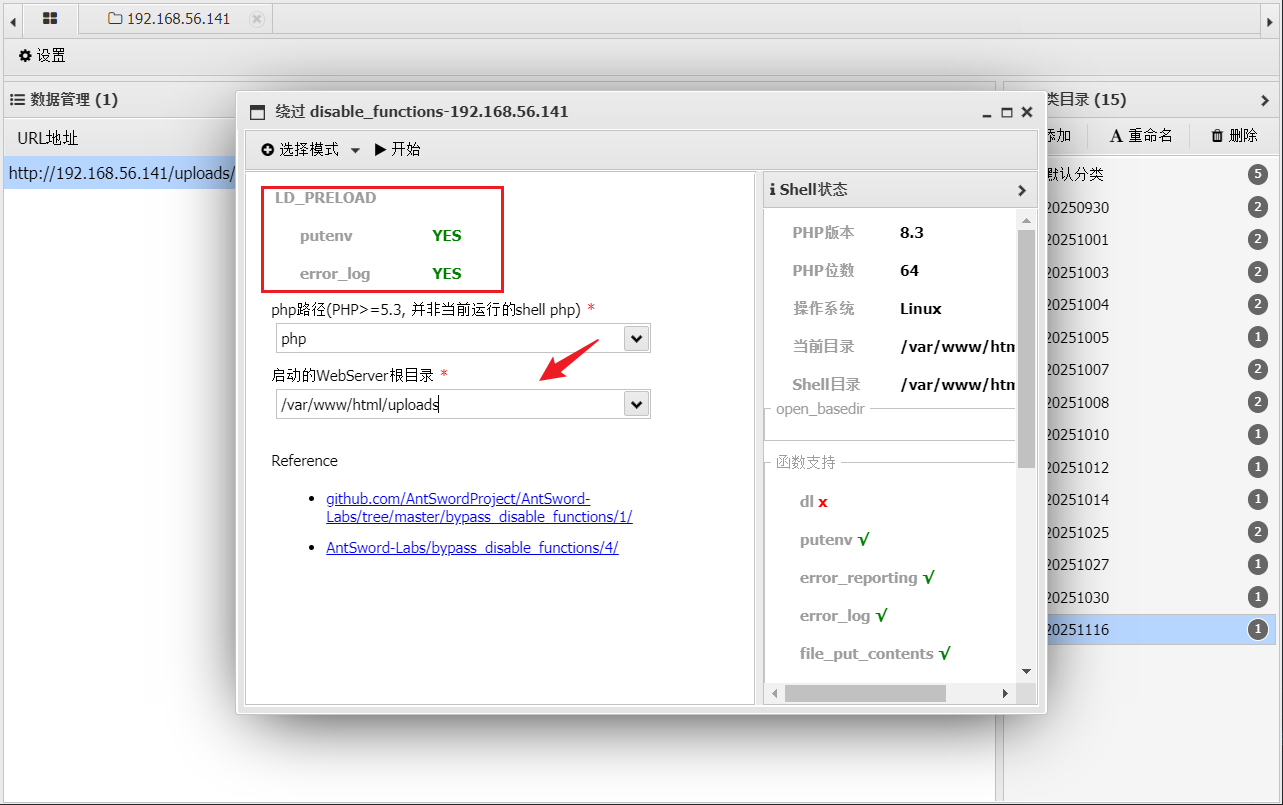Click the 开始 start button
This screenshot has height=805, width=1283.
pos(397,149)
